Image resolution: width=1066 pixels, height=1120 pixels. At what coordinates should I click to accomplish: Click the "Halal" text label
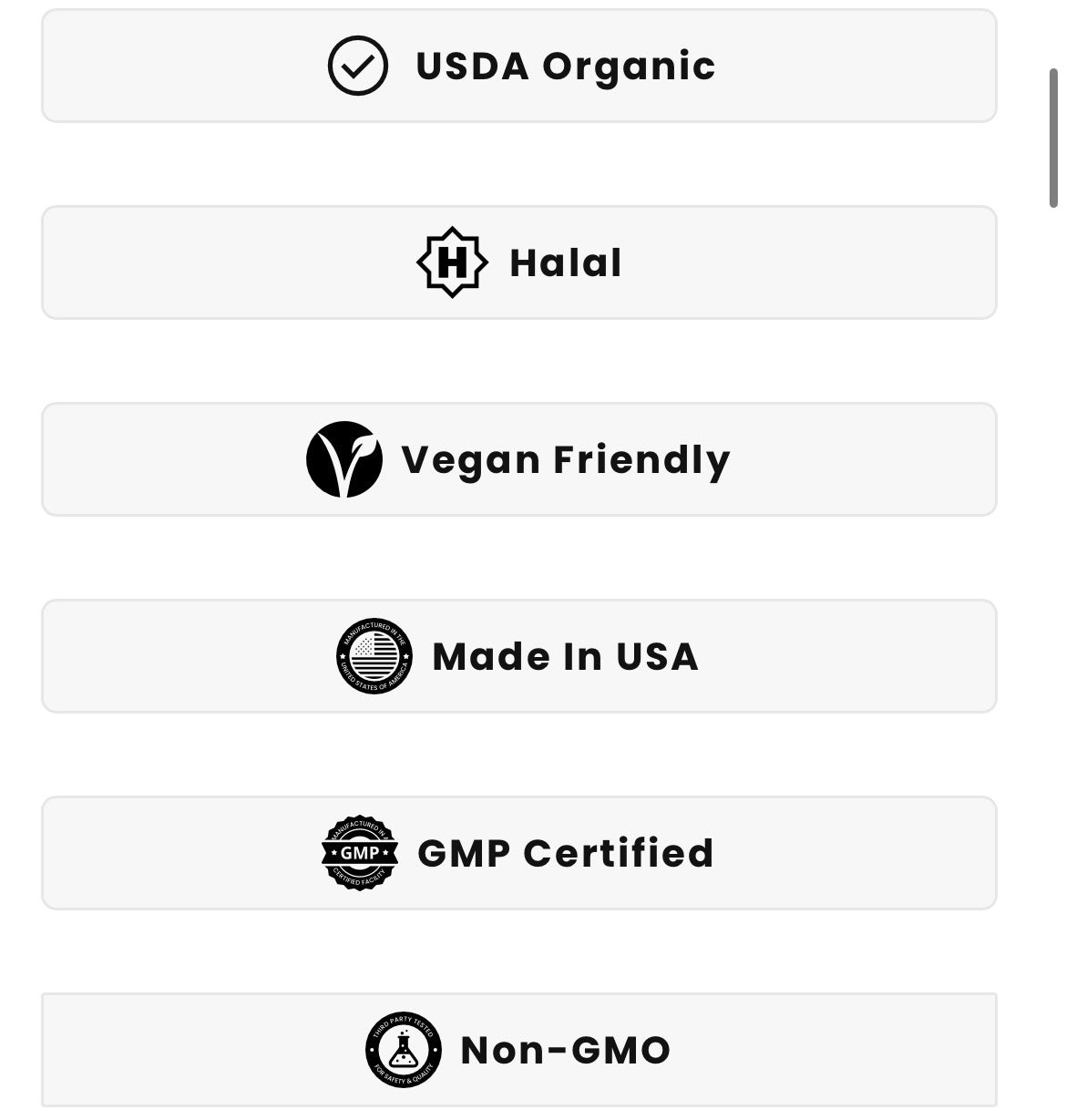tap(566, 263)
